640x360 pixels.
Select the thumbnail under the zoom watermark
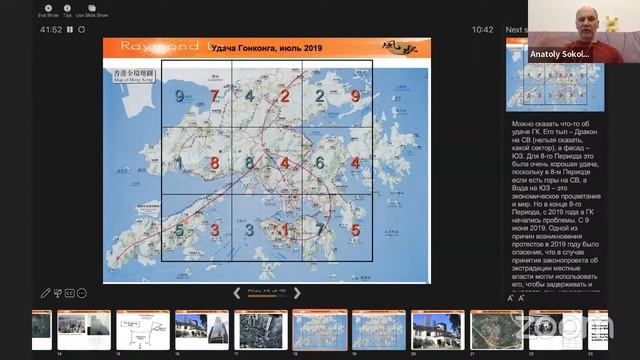click(x=556, y=330)
